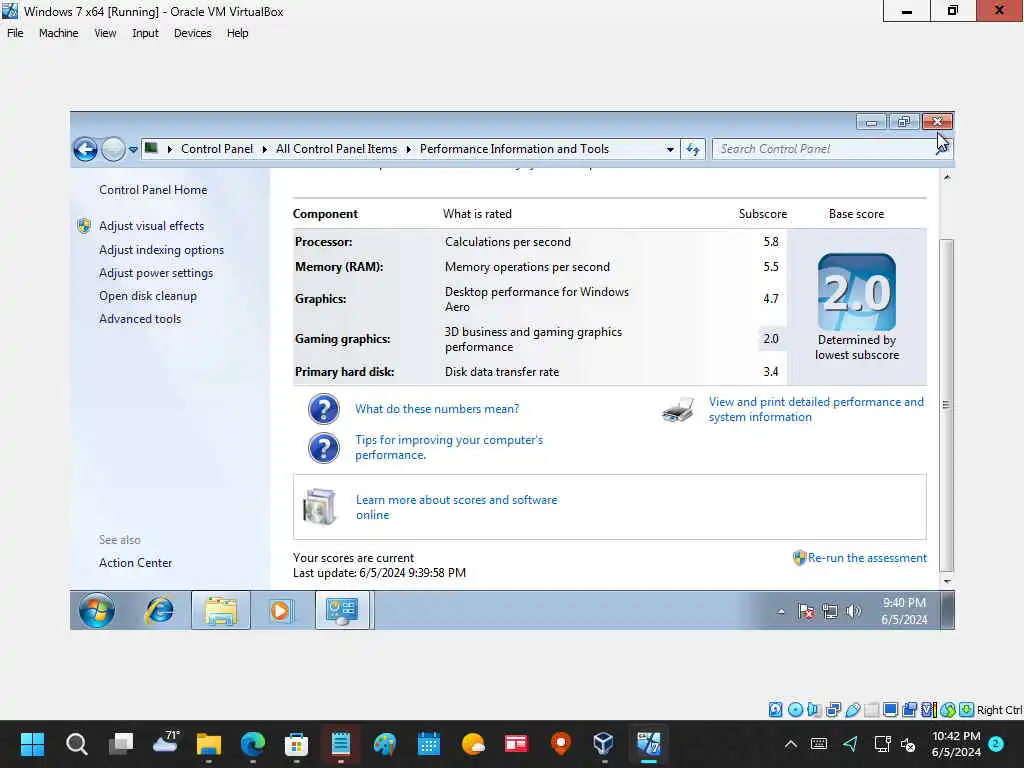Open guest volume speaker icon

point(853,611)
